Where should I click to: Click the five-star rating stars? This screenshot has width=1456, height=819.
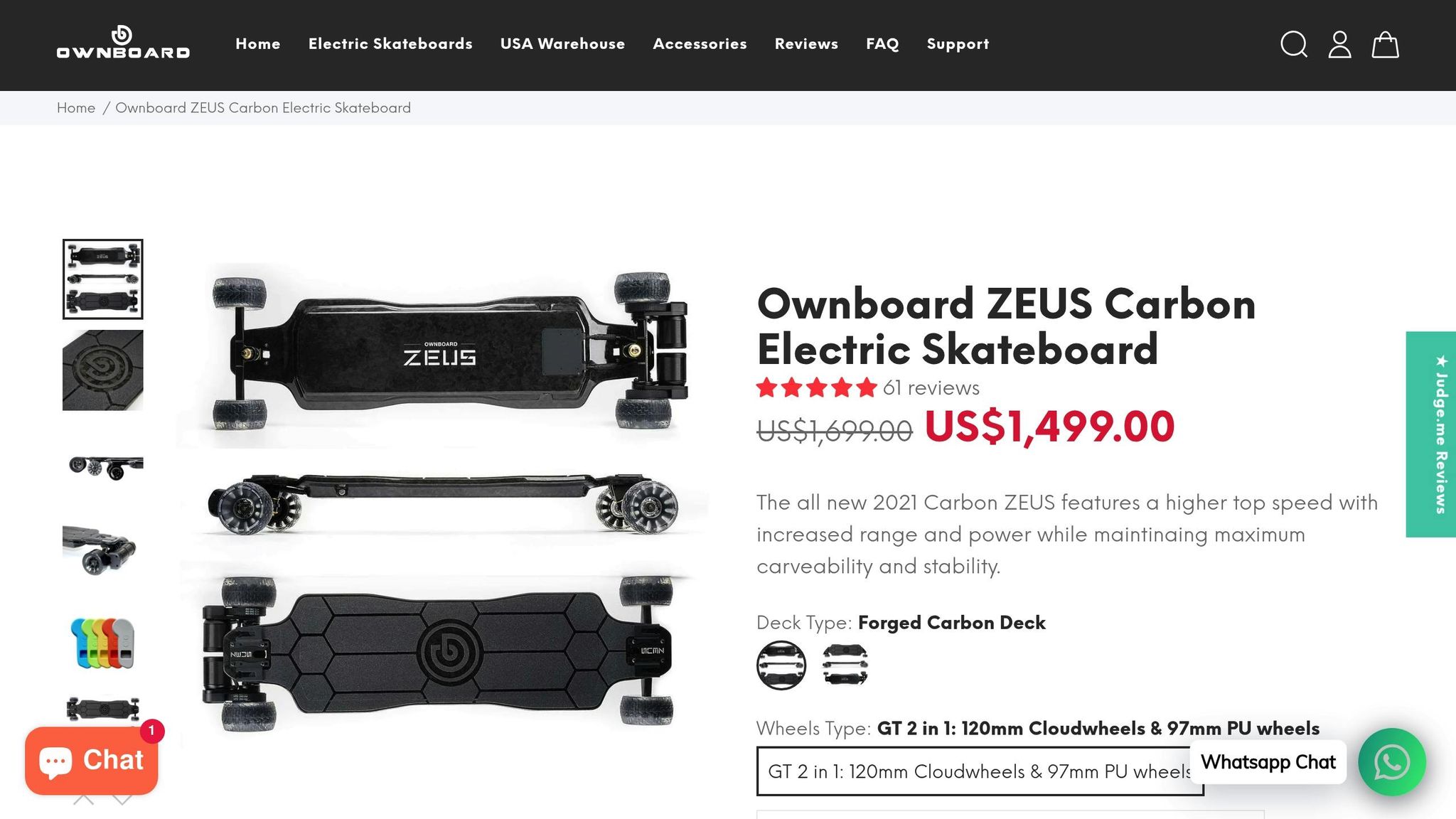coord(815,388)
